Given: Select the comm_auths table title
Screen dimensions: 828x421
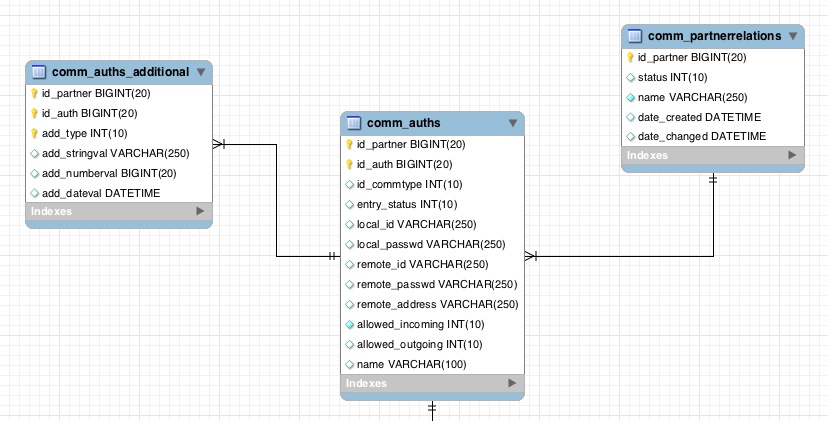Looking at the screenshot, I should click(x=403, y=123).
